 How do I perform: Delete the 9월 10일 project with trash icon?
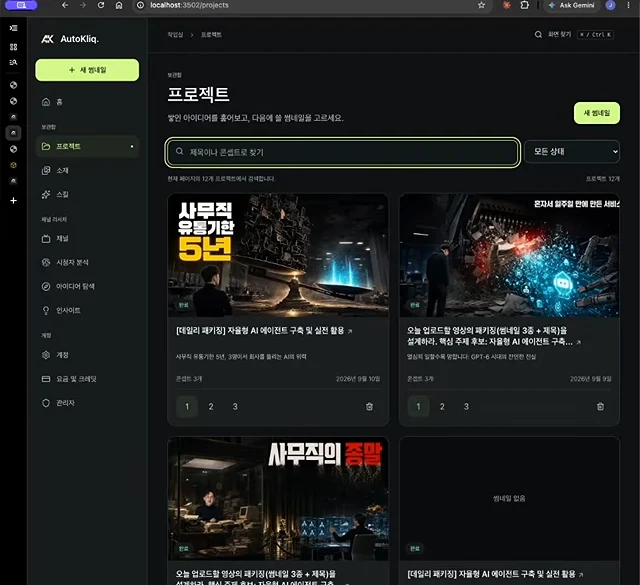point(369,407)
